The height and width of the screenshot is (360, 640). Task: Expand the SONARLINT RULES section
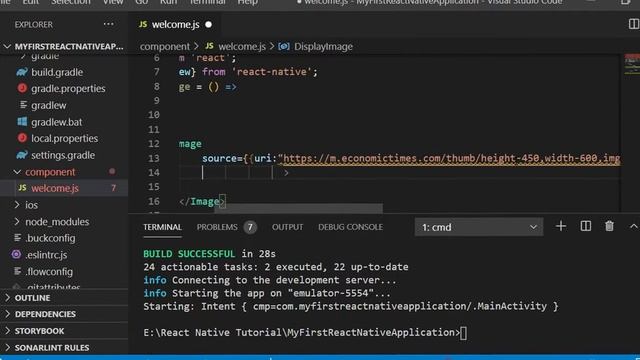(52, 348)
